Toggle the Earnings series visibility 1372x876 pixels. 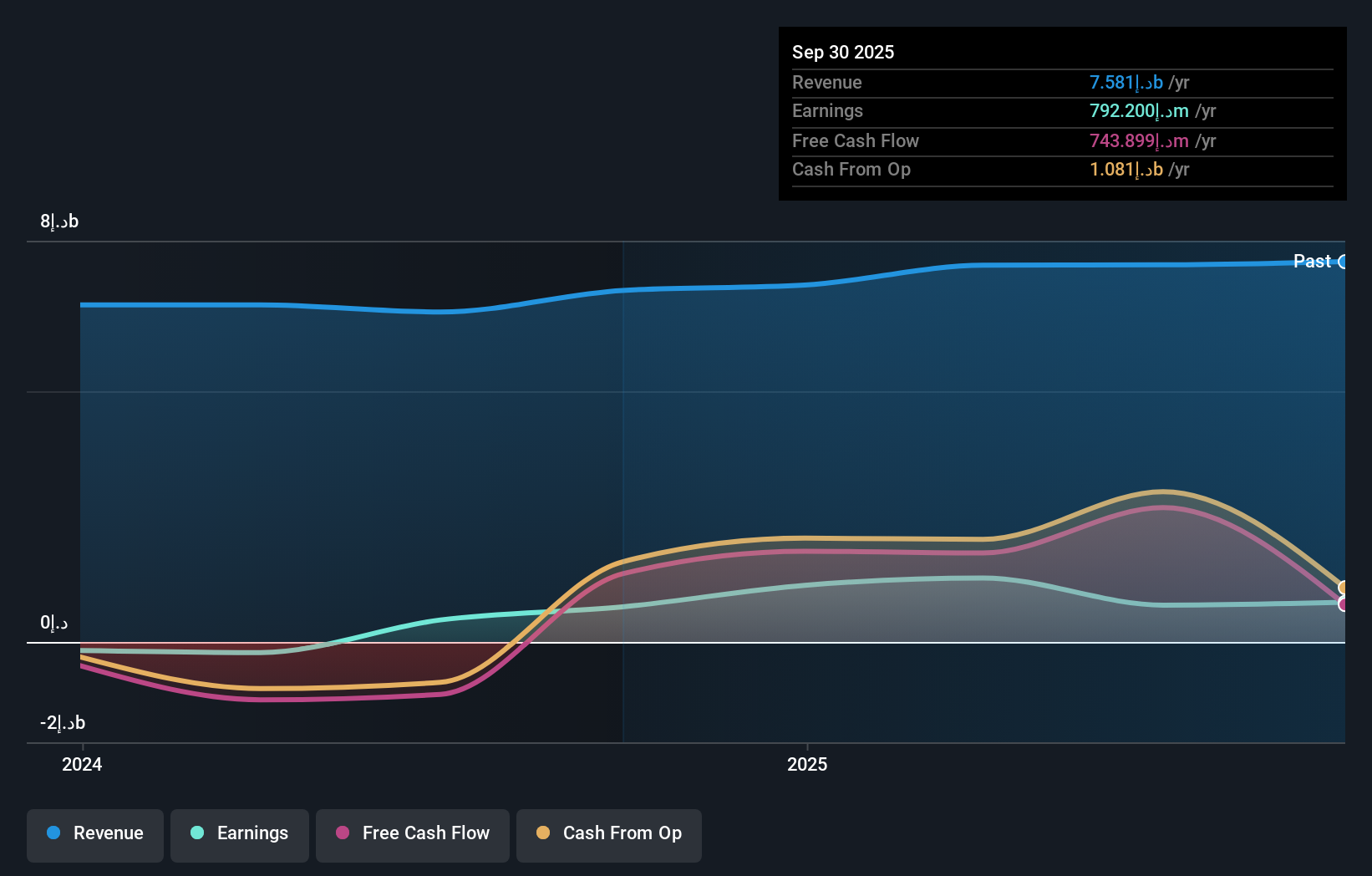click(239, 834)
